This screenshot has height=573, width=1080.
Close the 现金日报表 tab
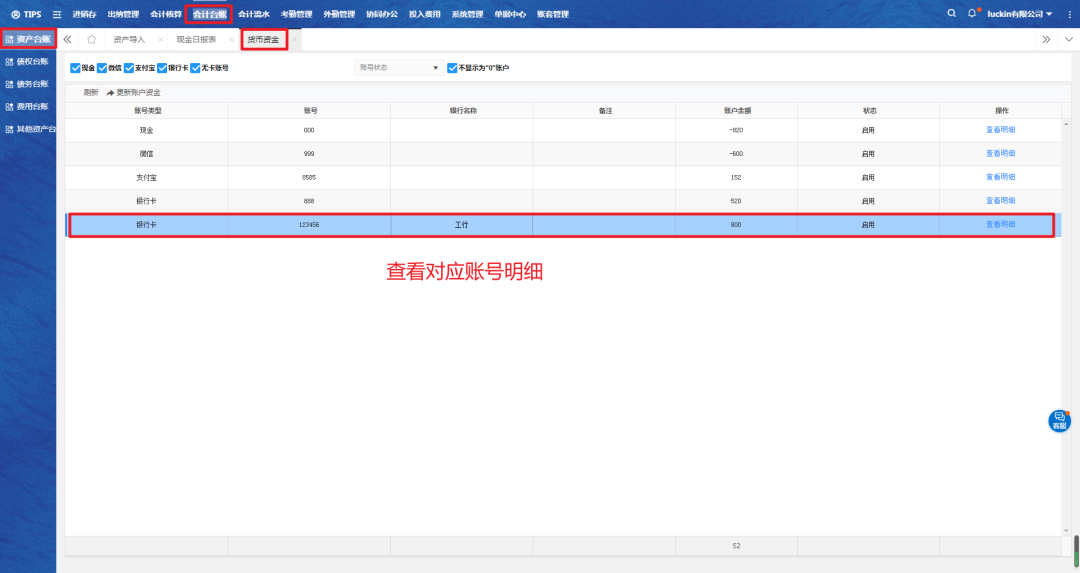click(x=232, y=39)
